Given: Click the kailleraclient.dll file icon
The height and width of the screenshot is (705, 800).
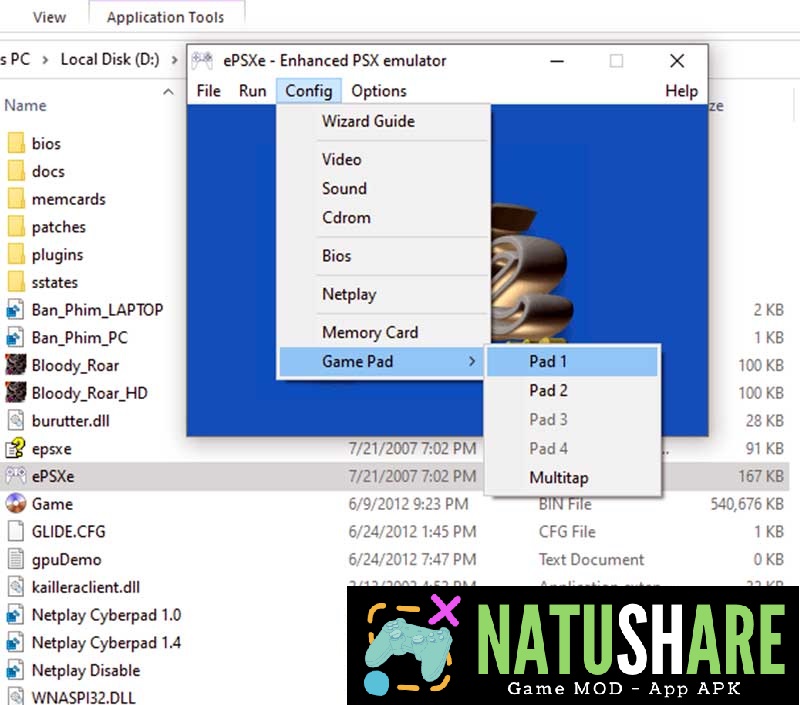Looking at the screenshot, I should (x=16, y=587).
